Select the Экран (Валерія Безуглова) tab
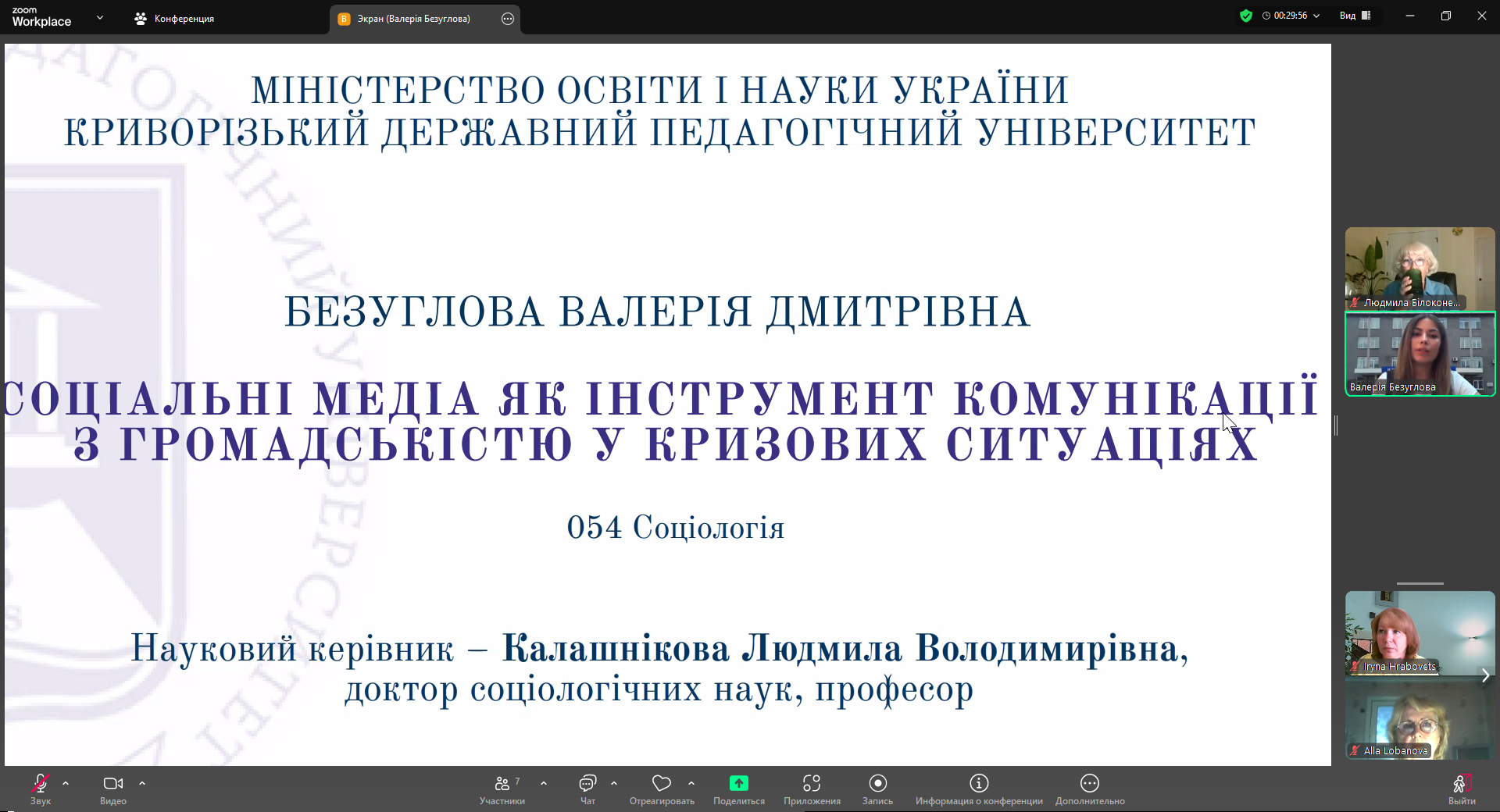The width and height of the screenshot is (1500, 812). tap(413, 19)
